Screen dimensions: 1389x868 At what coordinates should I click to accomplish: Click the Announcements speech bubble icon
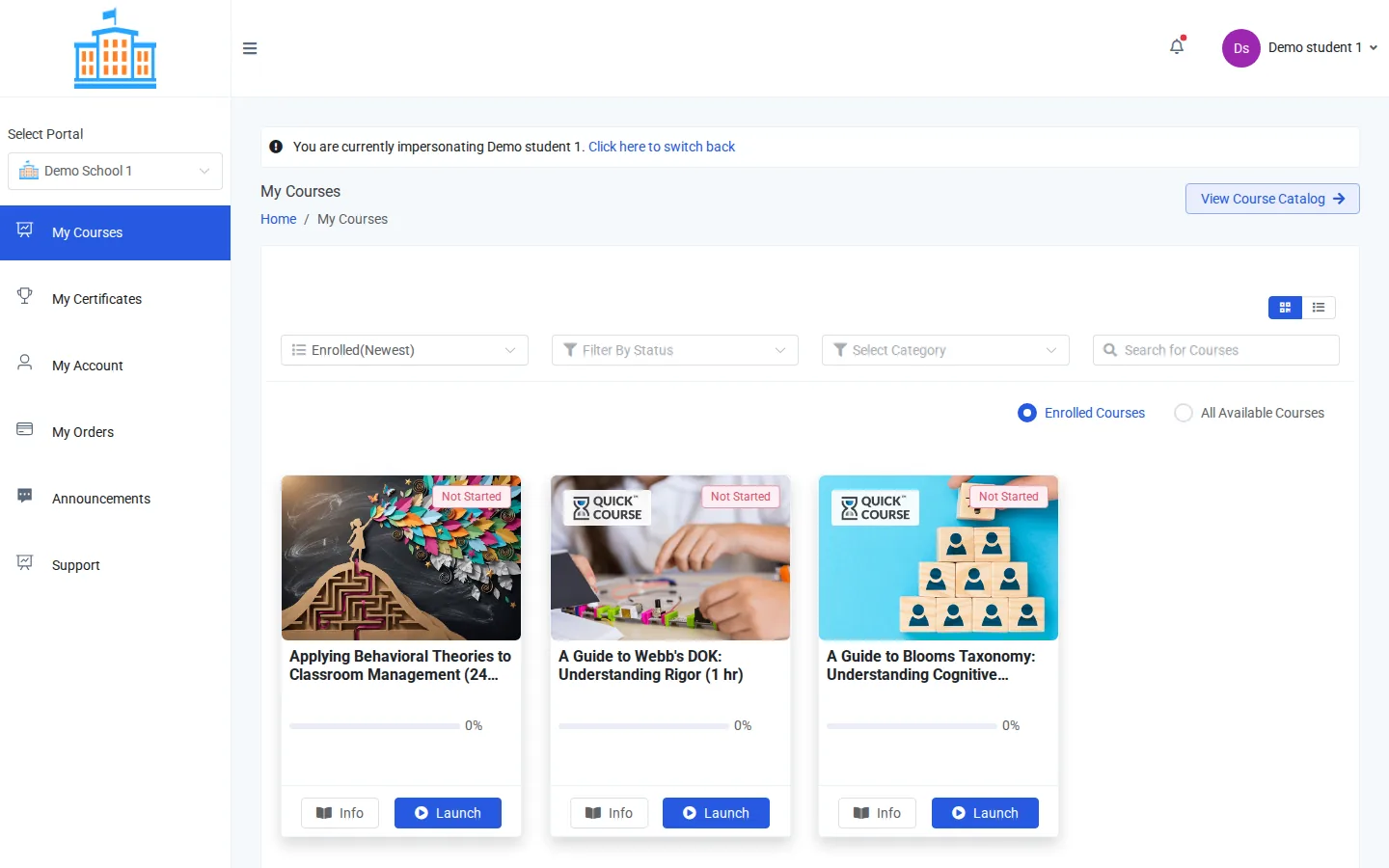click(x=25, y=496)
